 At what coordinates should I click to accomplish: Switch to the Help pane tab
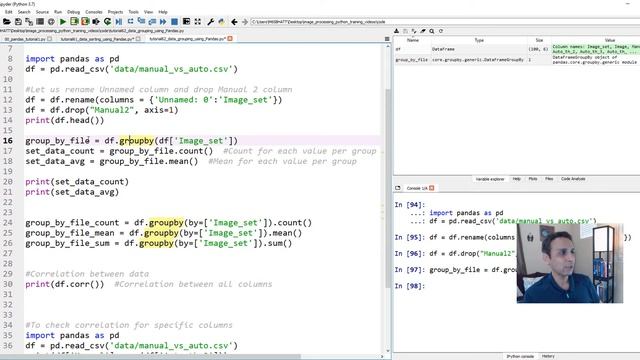[x=516, y=179]
